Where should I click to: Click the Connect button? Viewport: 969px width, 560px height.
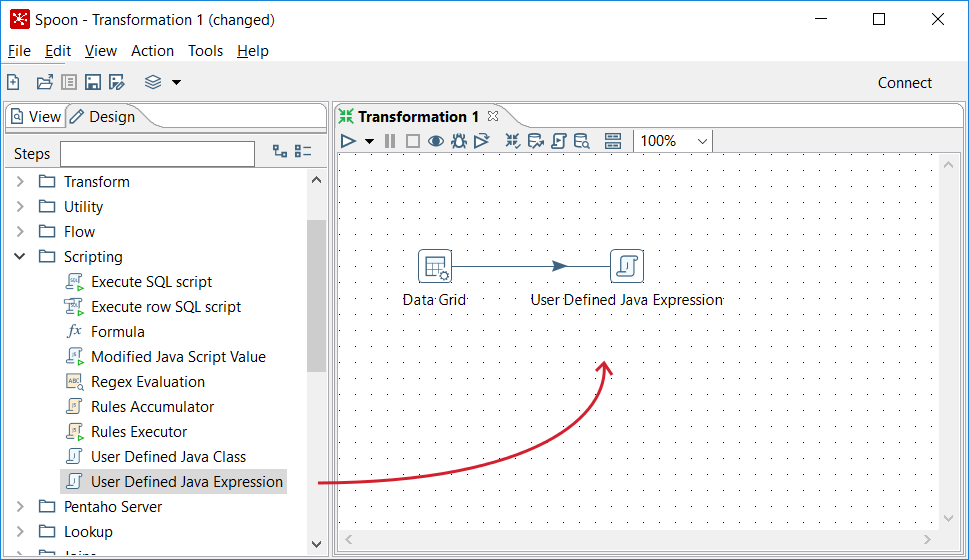[905, 83]
